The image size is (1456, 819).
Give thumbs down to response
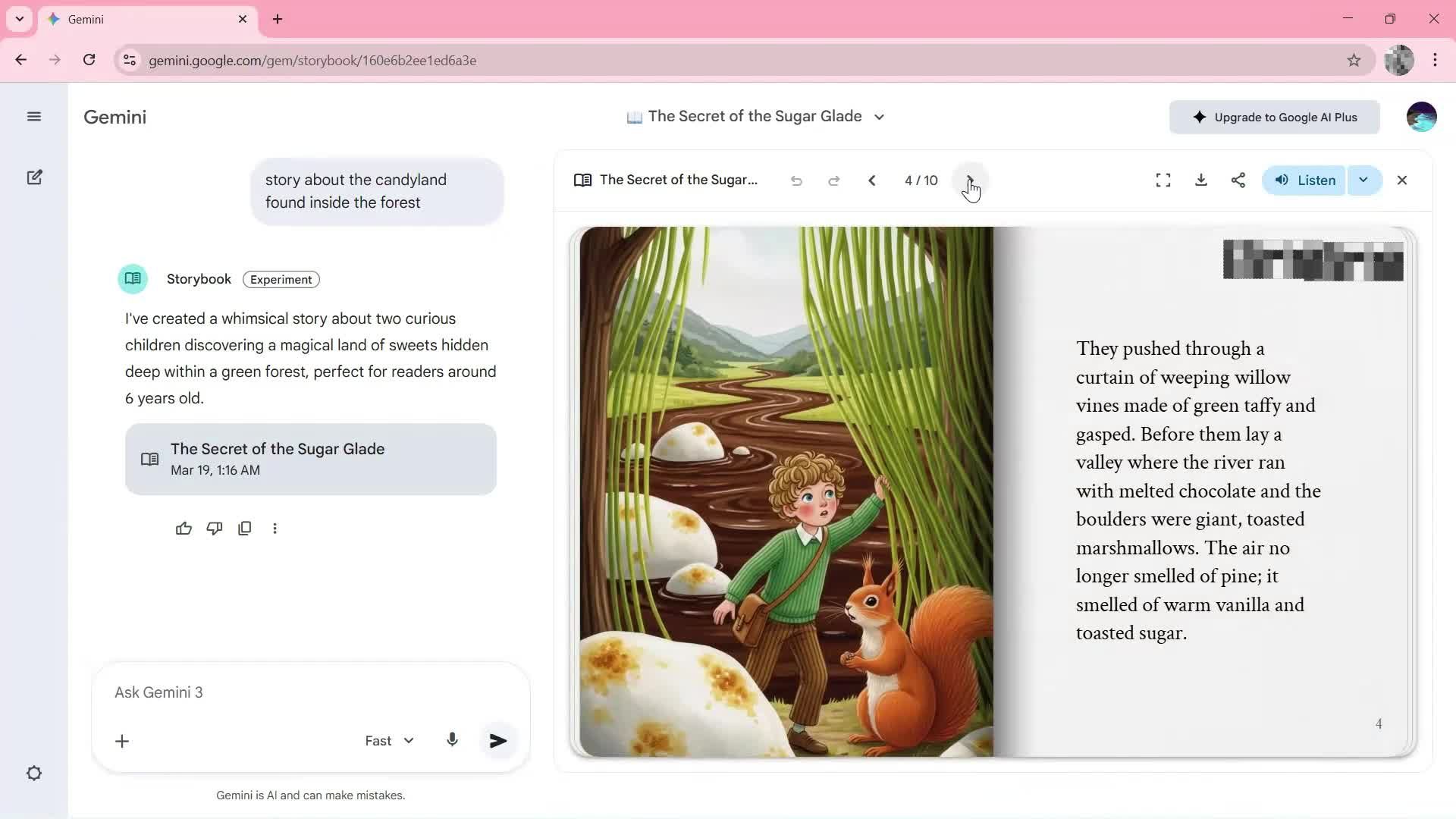coord(215,529)
